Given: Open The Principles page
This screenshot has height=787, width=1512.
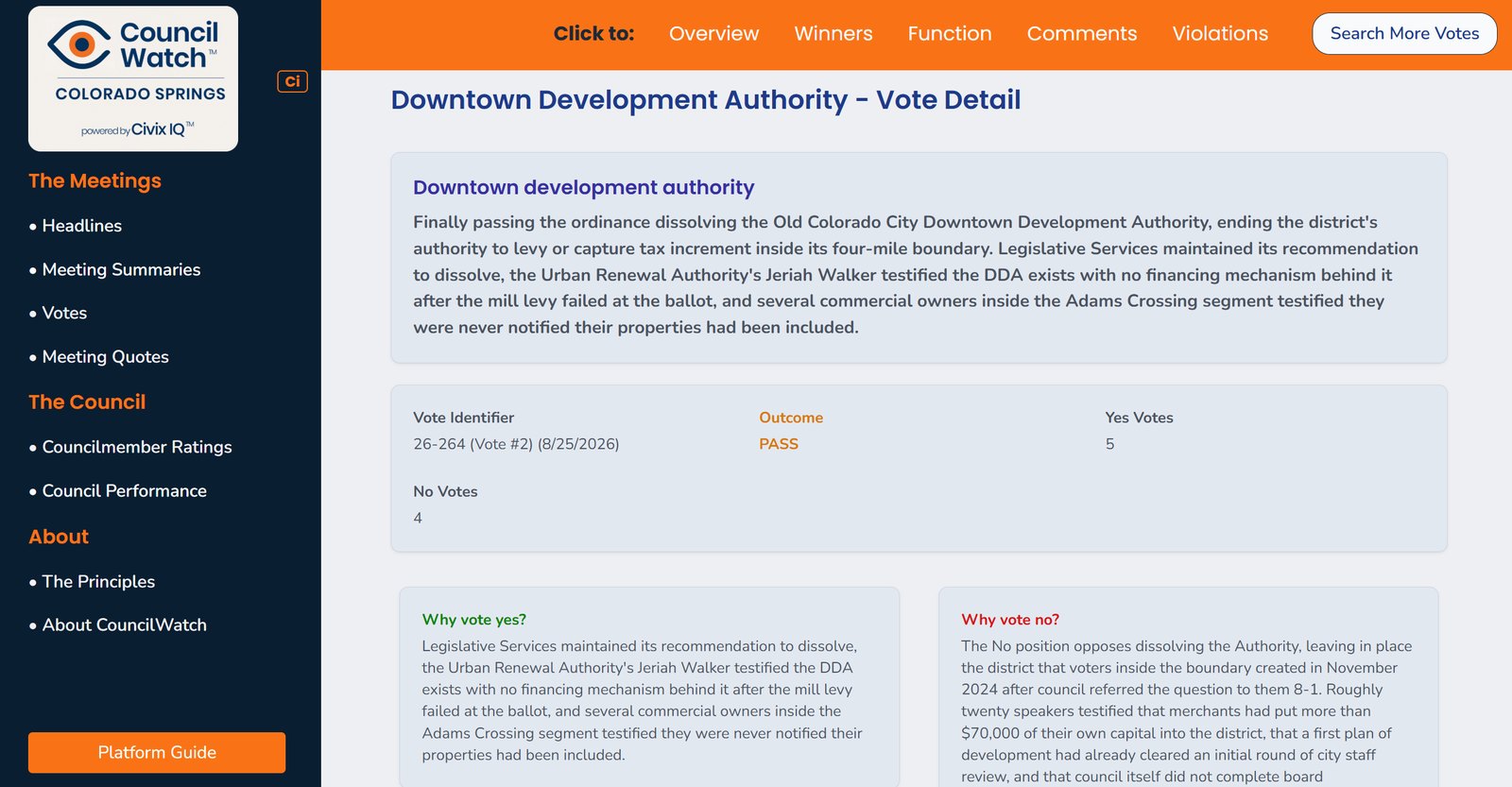Looking at the screenshot, I should [98, 581].
